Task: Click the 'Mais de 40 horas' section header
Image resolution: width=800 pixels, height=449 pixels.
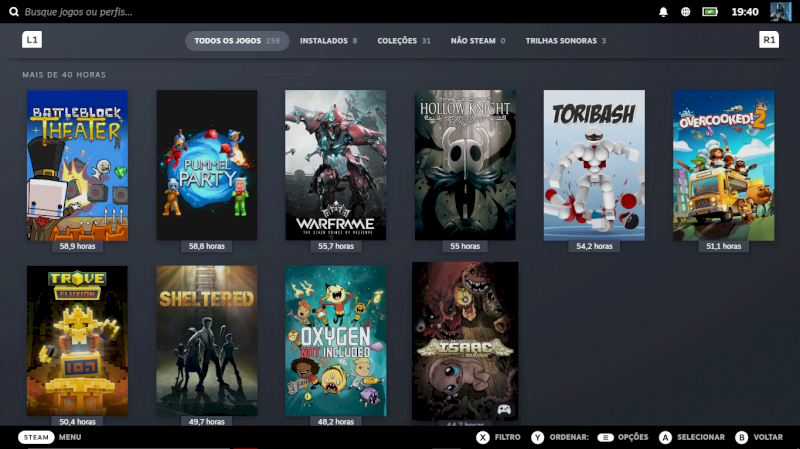Action: [64, 74]
